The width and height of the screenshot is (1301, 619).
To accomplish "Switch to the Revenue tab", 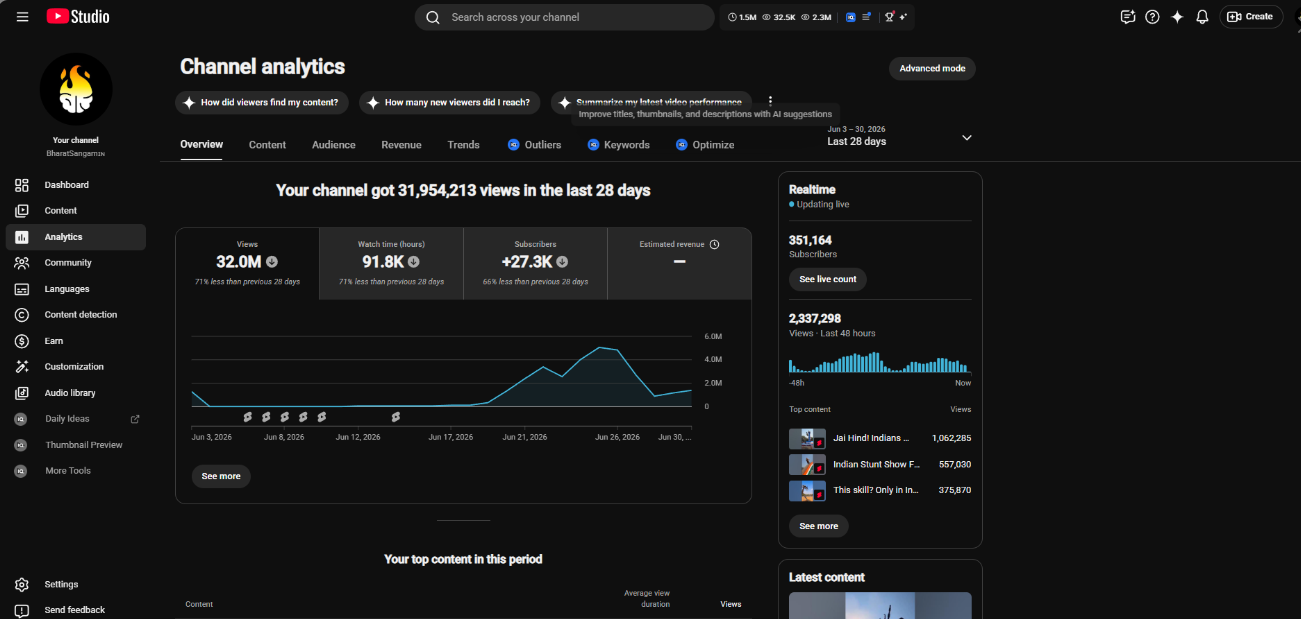I will (x=401, y=145).
